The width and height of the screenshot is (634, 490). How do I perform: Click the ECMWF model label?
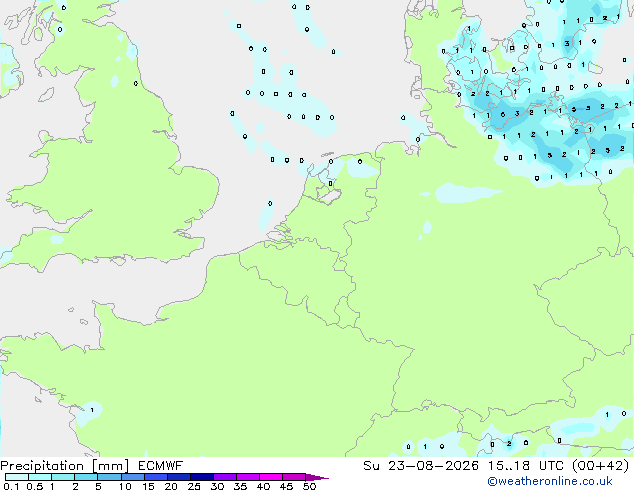point(160,466)
